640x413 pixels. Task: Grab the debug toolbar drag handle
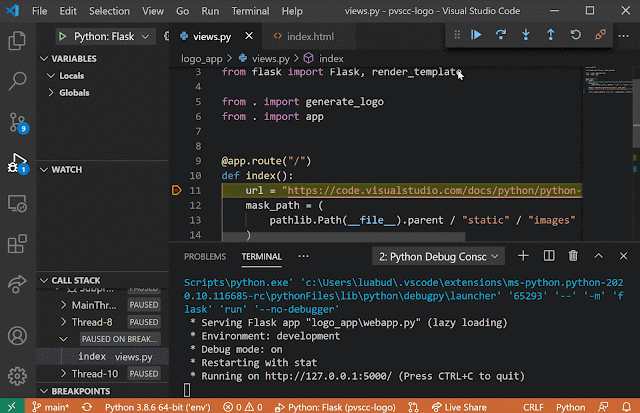pos(457,35)
